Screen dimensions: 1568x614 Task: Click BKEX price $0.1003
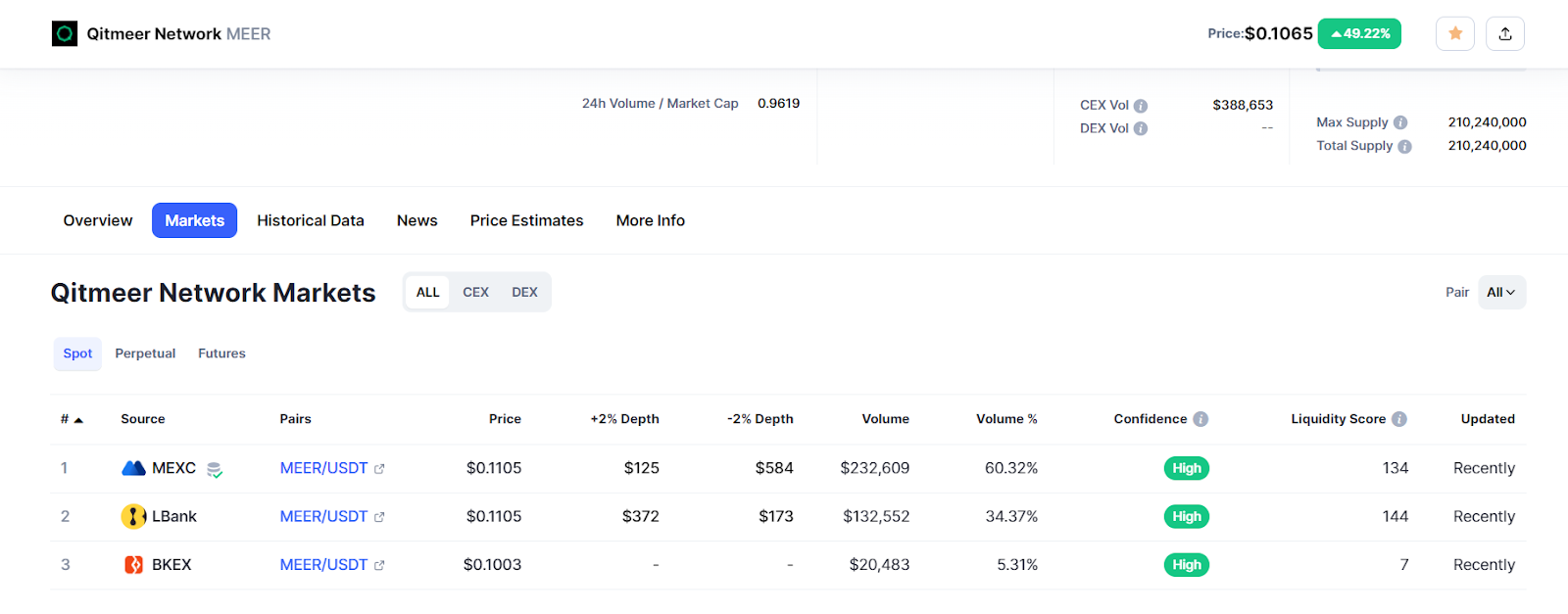[x=492, y=565]
